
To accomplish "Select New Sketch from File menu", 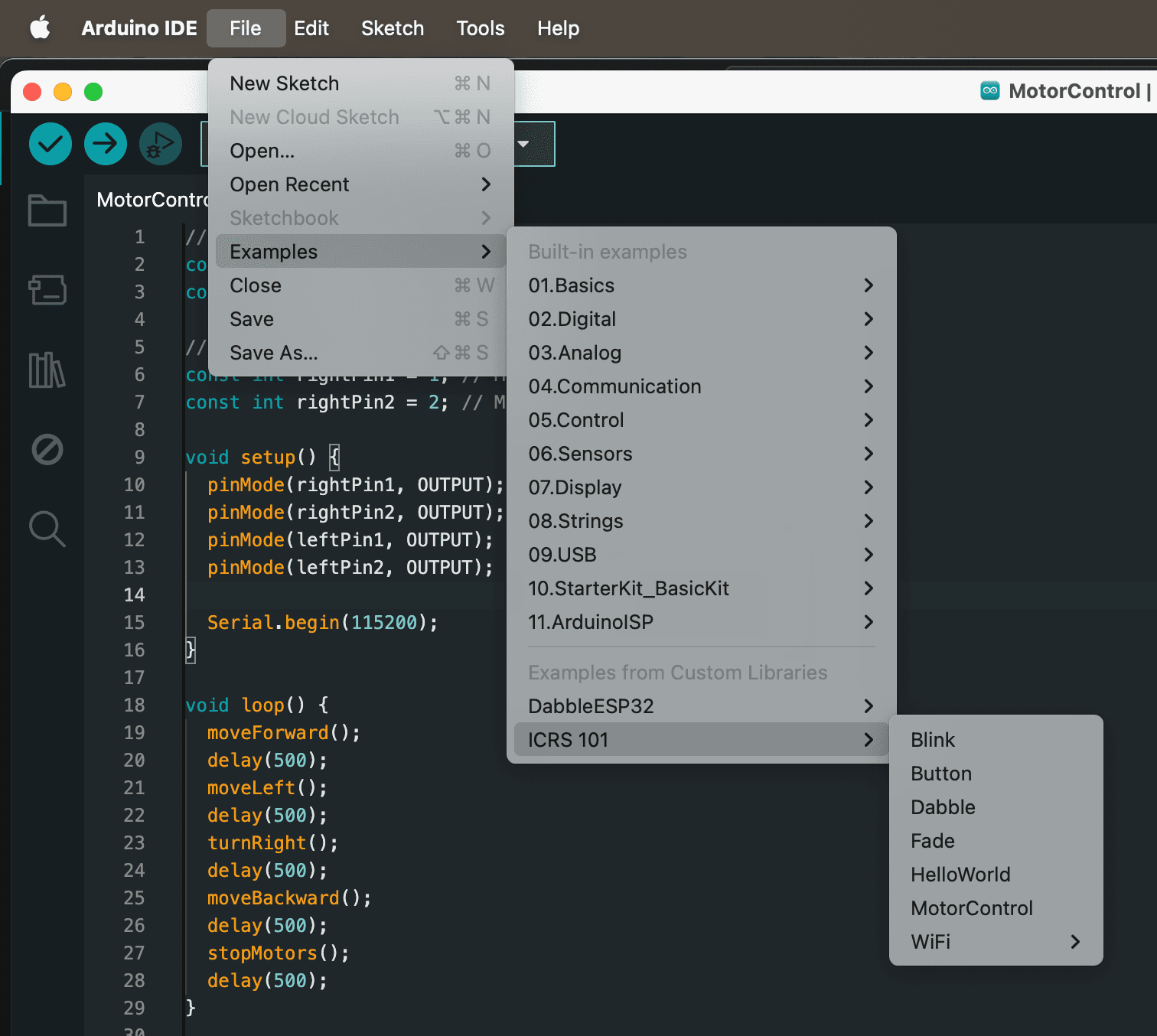I will [360, 83].
